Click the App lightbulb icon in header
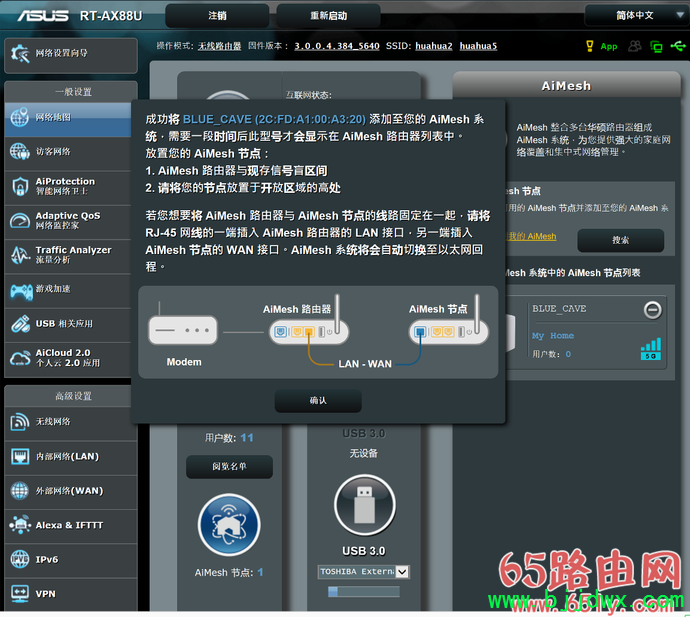 pos(590,46)
